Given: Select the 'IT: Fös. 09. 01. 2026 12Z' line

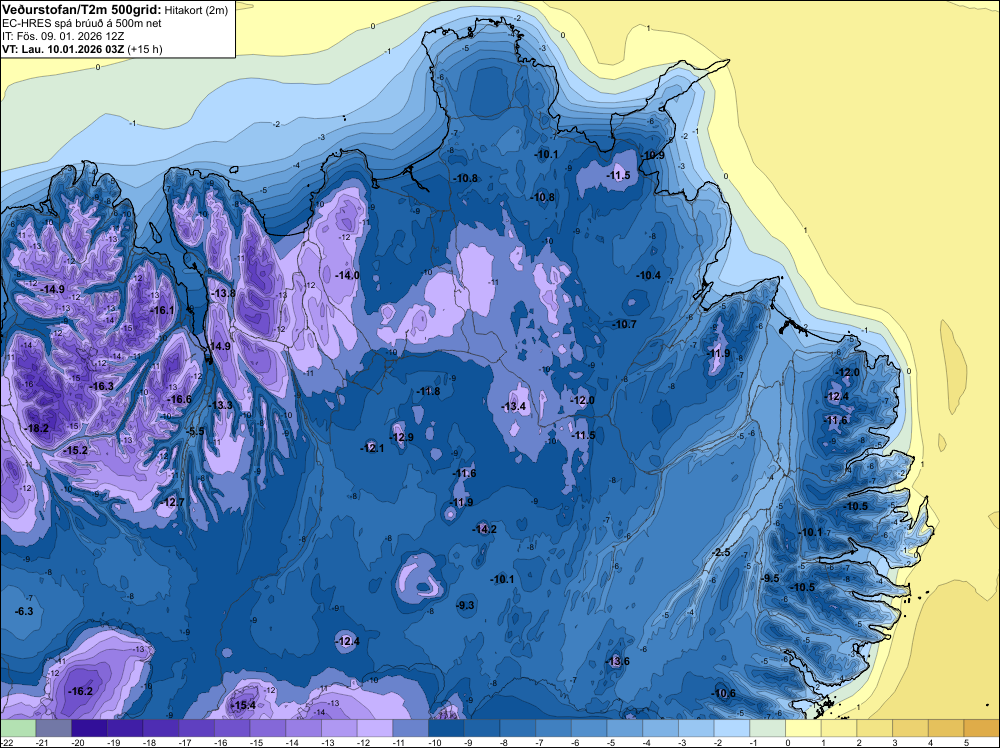Looking at the screenshot, I should [x=64, y=36].
